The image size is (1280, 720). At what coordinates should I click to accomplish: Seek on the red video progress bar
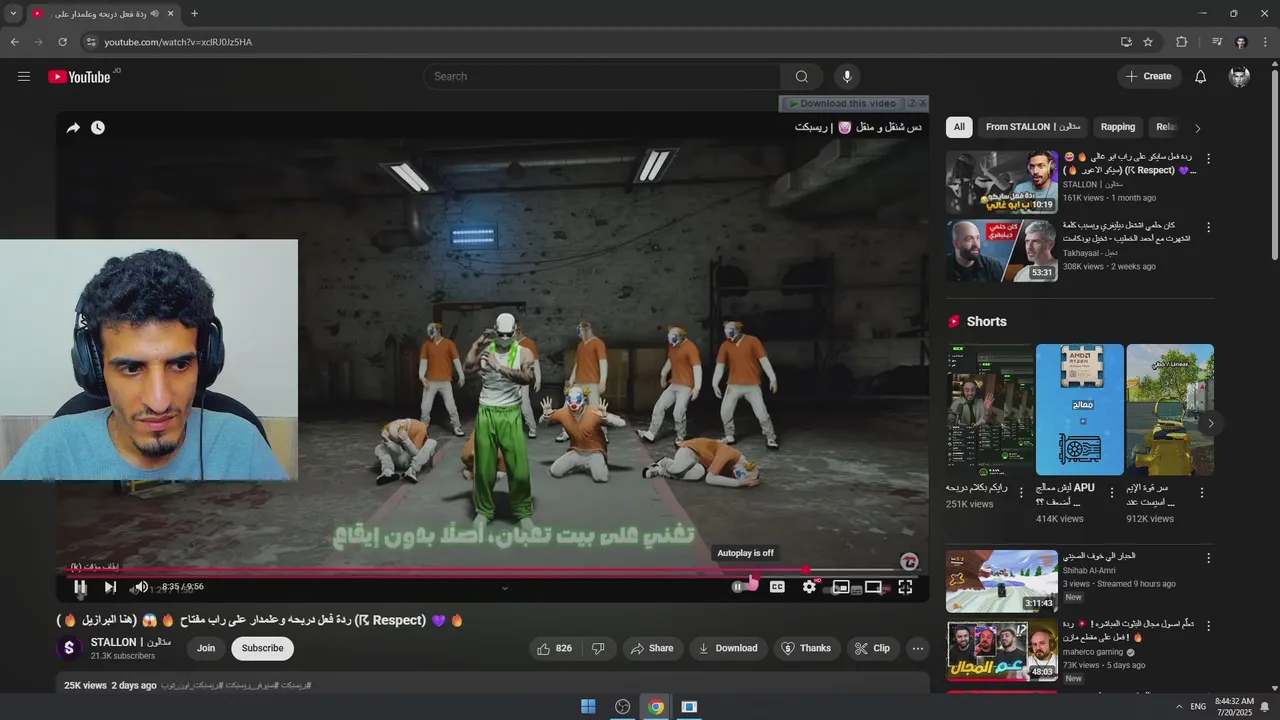[x=491, y=571]
